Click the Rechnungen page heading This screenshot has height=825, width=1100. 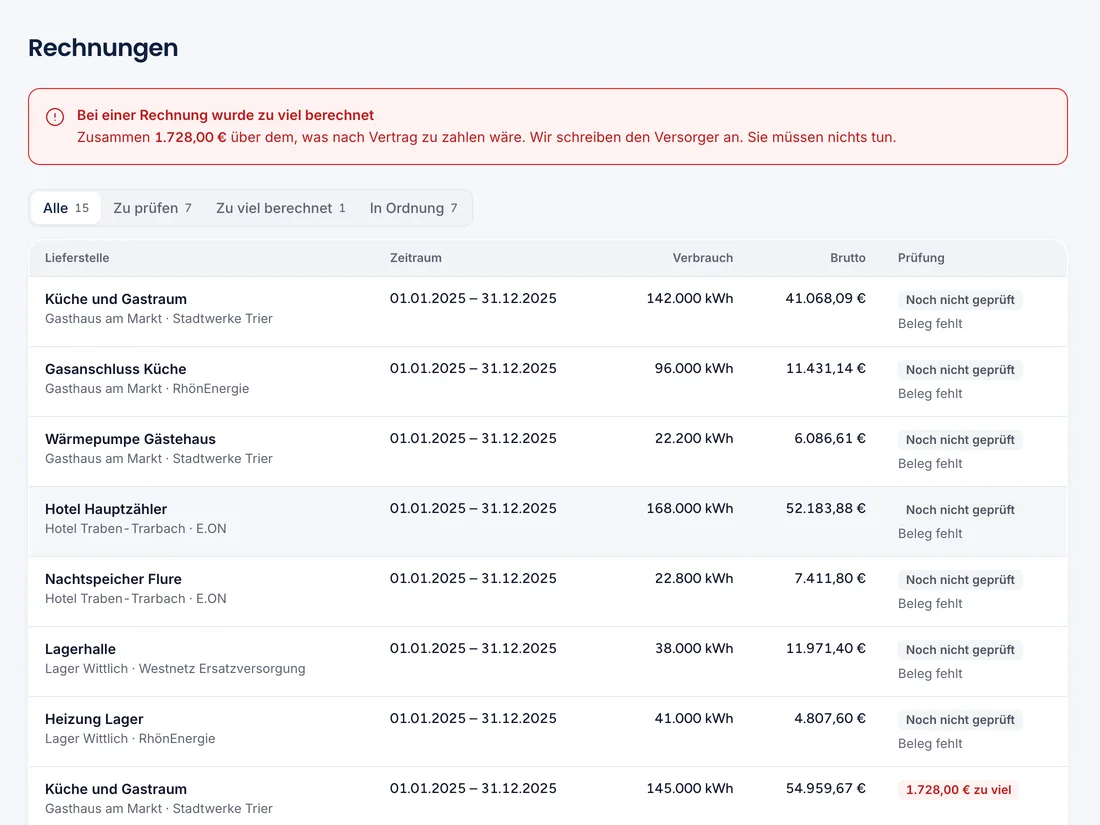click(x=103, y=48)
